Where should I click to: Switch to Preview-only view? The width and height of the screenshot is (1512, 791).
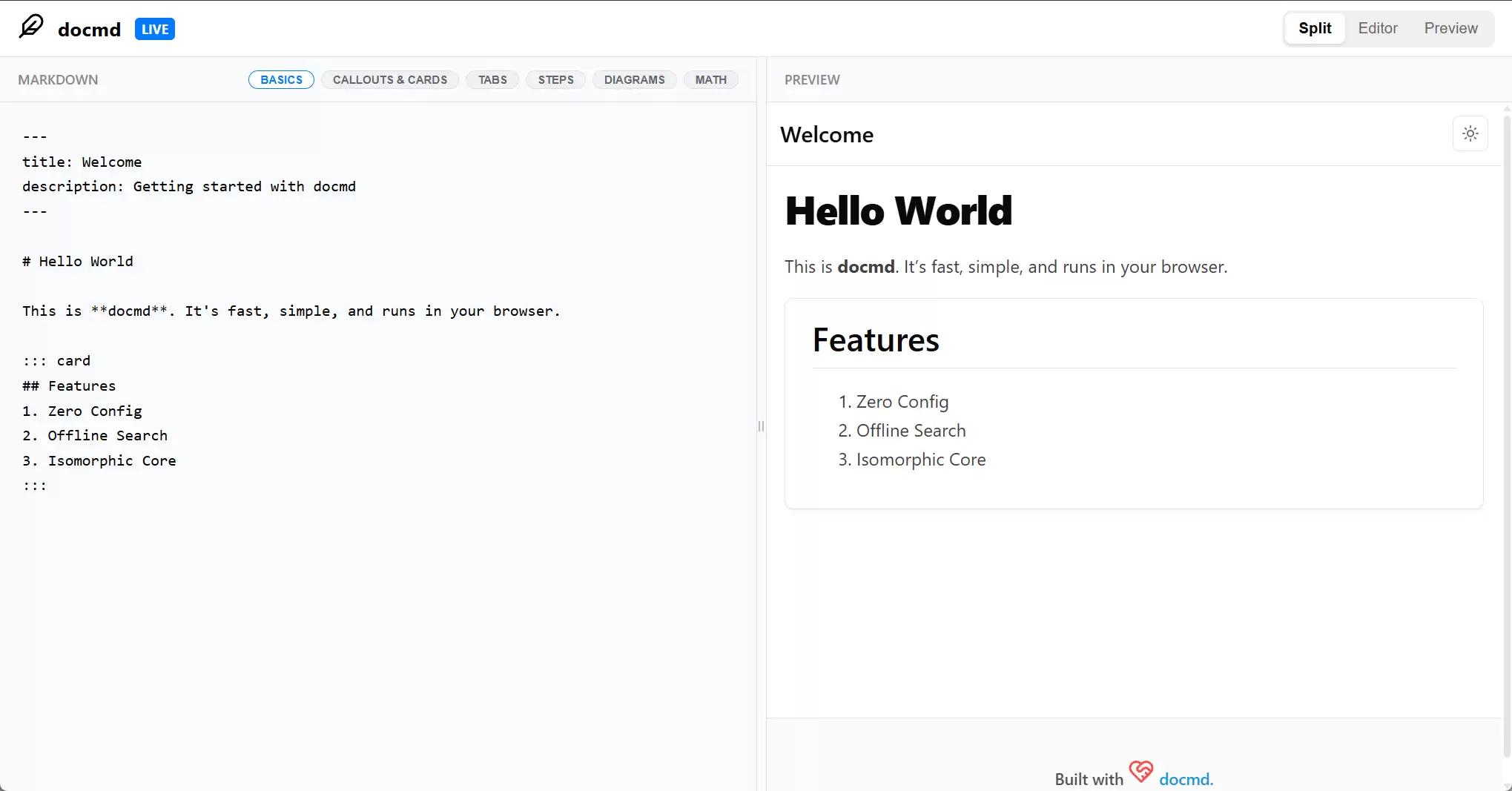[1450, 28]
